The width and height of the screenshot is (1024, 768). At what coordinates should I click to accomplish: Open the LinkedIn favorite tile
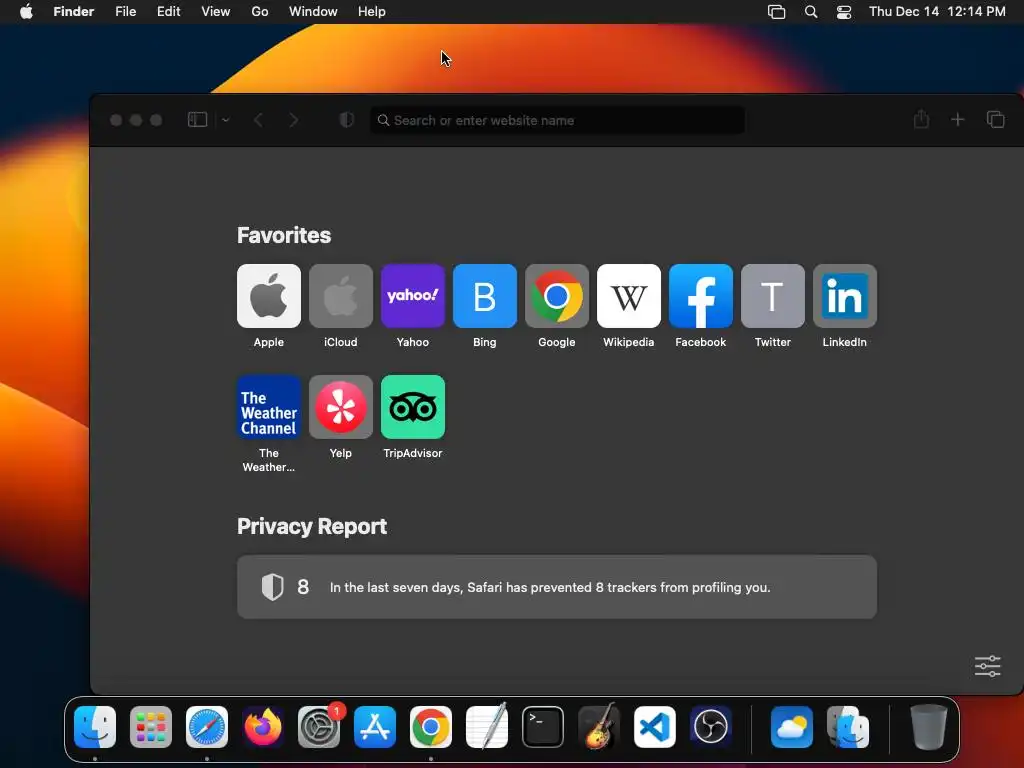(844, 296)
